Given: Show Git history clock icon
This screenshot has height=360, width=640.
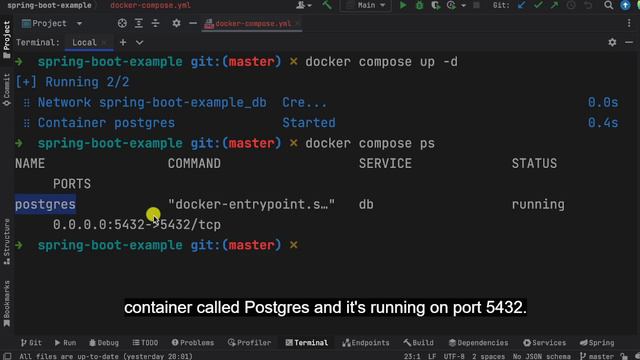Looking at the screenshot, I should (x=571, y=5).
